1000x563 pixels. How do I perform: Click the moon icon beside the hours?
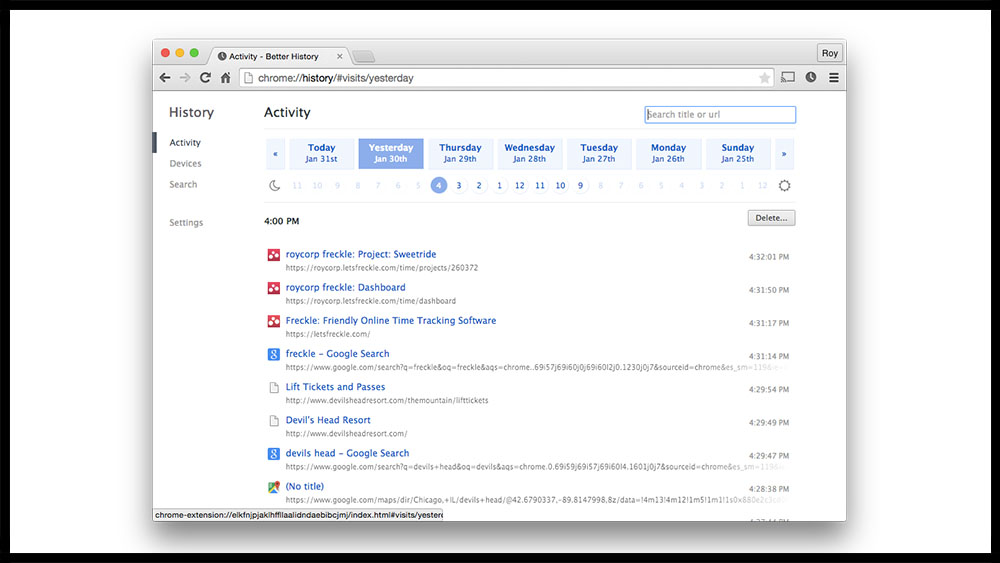(275, 185)
